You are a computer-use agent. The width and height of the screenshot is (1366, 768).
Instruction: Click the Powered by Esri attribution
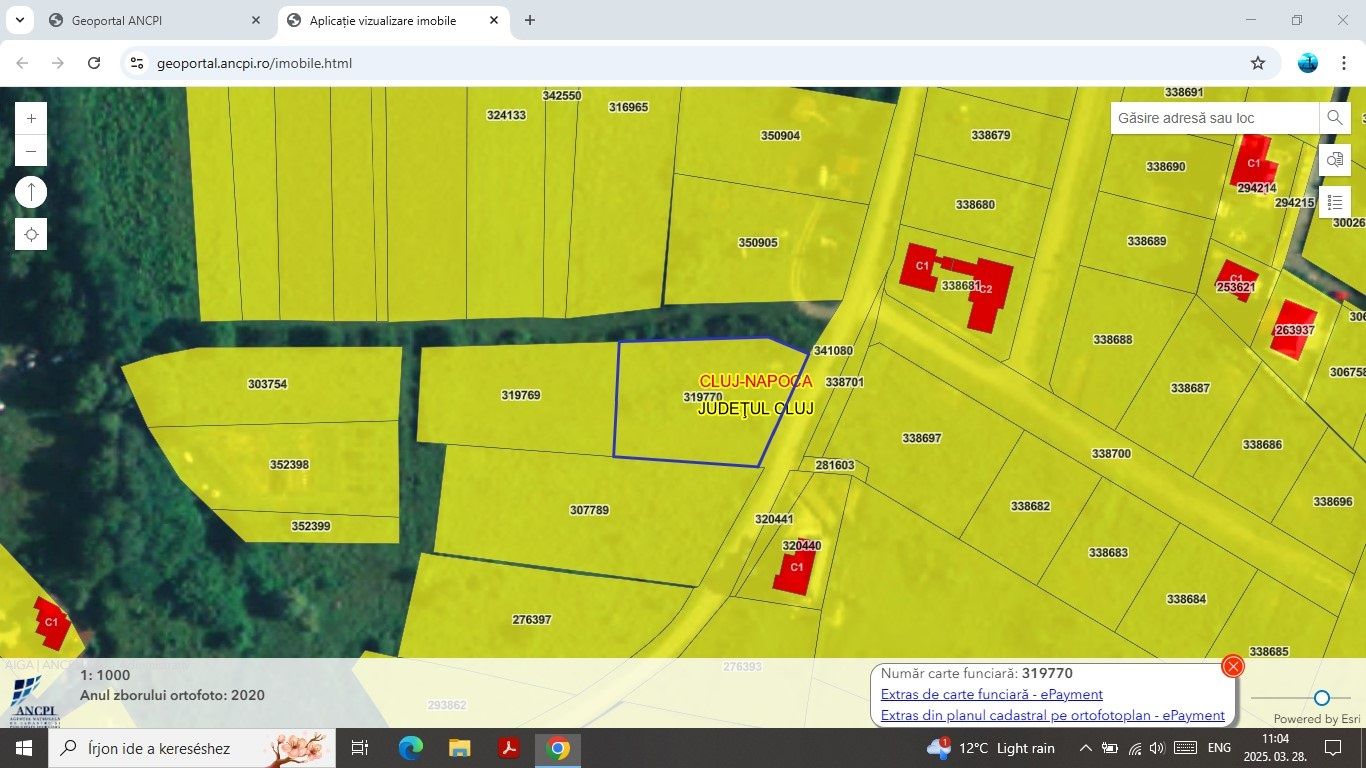[1317, 719]
